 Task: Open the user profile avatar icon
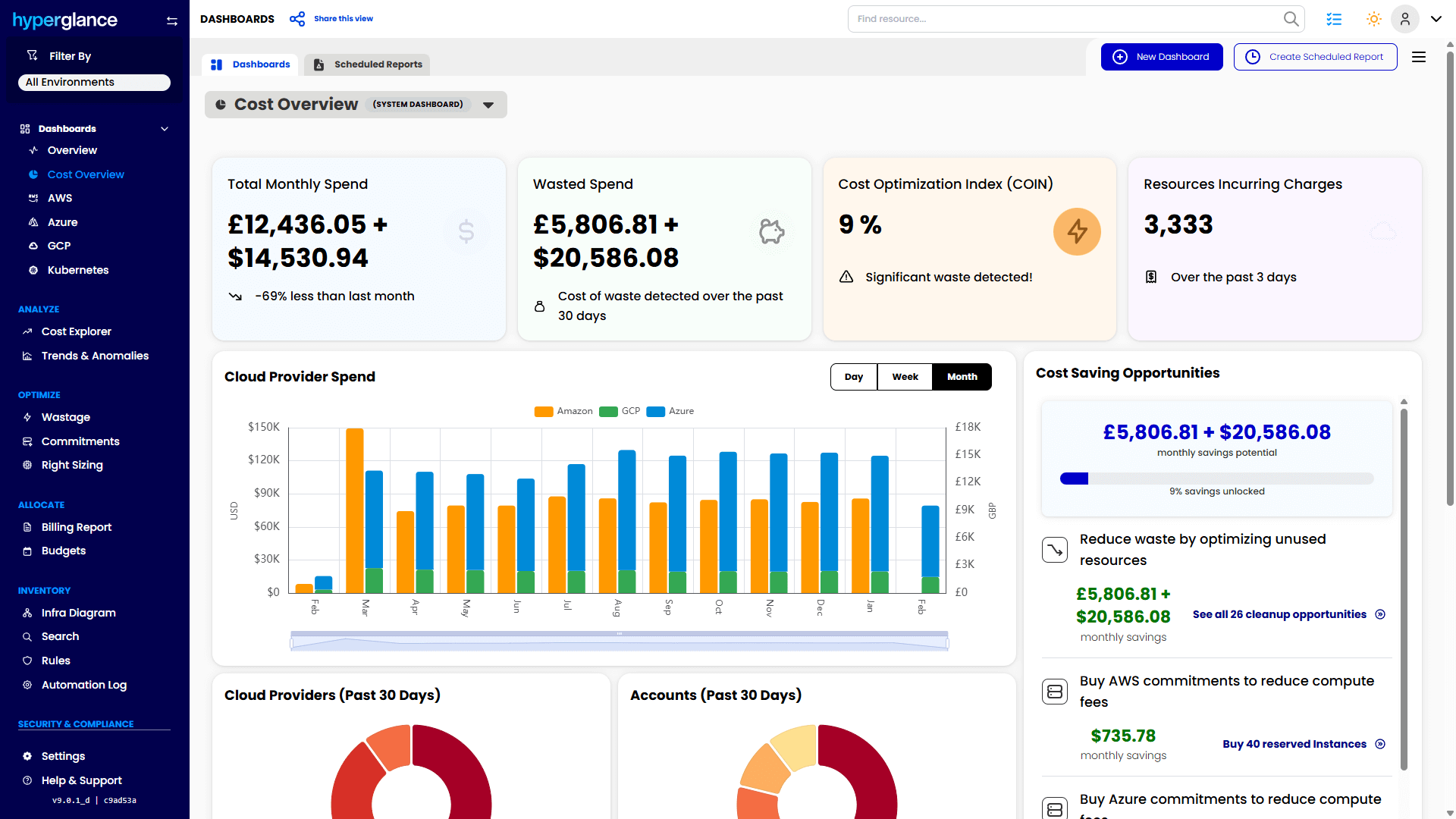[x=1404, y=19]
